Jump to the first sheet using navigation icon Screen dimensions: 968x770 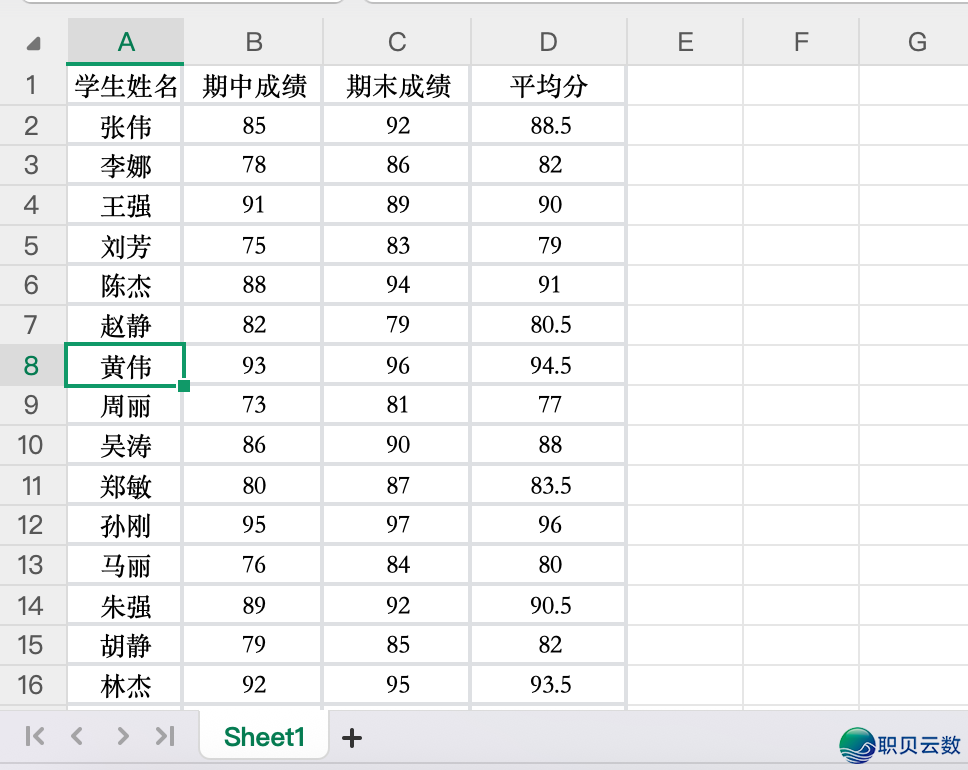(x=33, y=736)
